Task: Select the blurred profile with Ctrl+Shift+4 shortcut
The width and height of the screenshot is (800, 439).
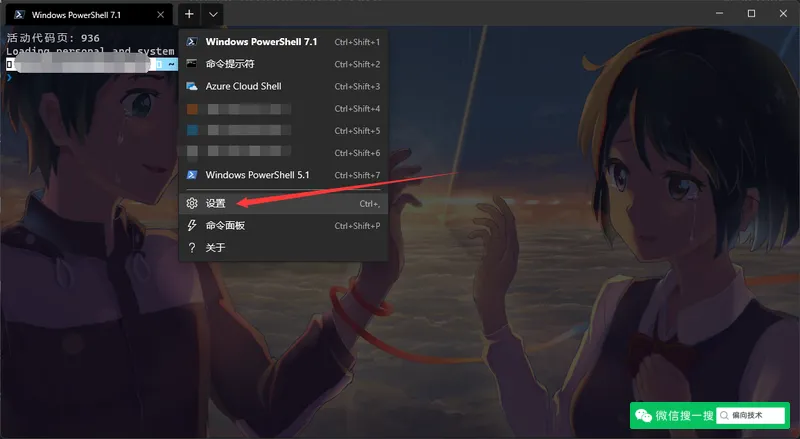Action: tap(283, 109)
